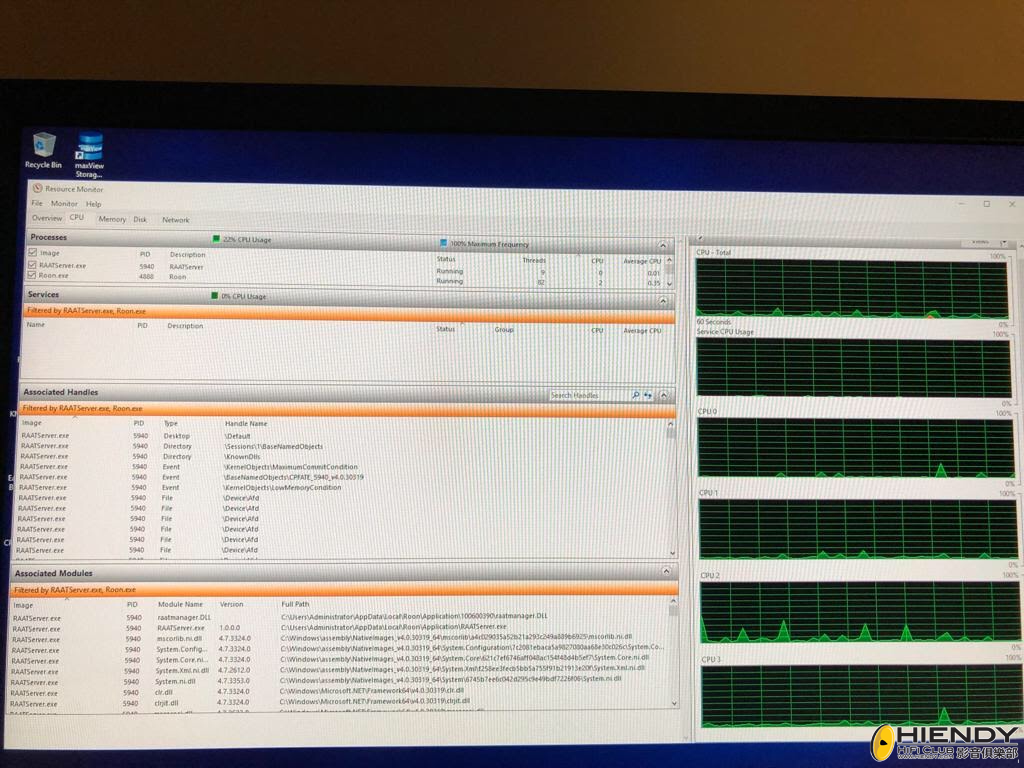Click the green CPU Usage indicator in Services
Screen dimensions: 1024x768
point(214,296)
